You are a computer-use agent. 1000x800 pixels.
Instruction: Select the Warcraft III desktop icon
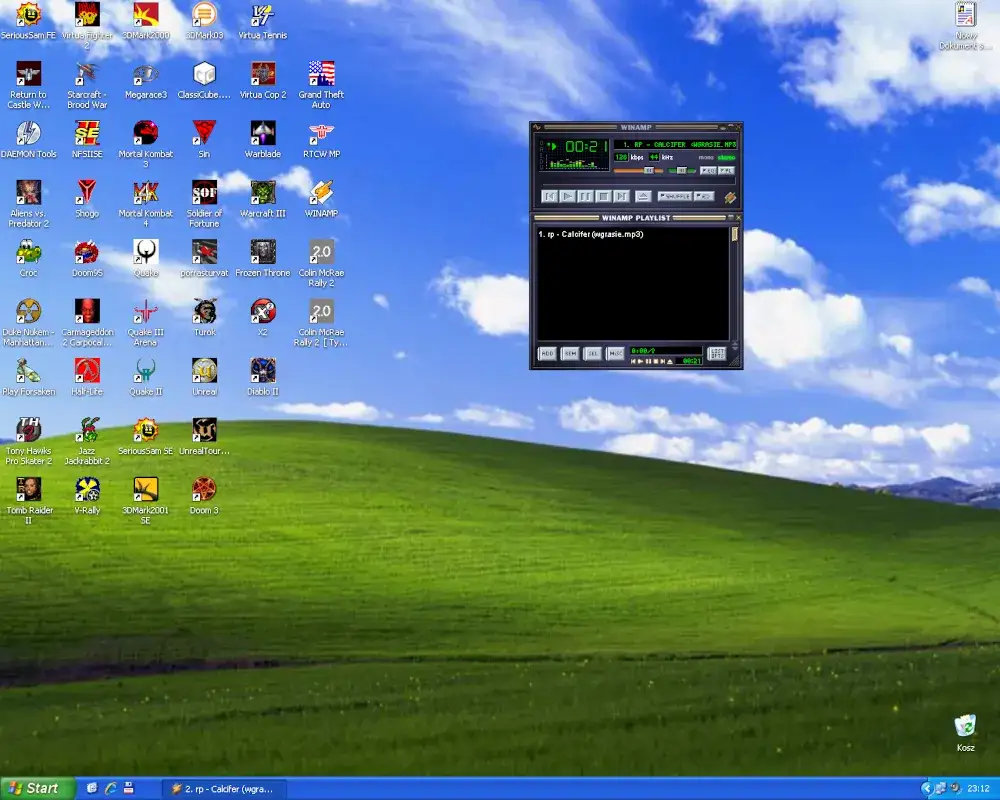pyautogui.click(x=263, y=192)
